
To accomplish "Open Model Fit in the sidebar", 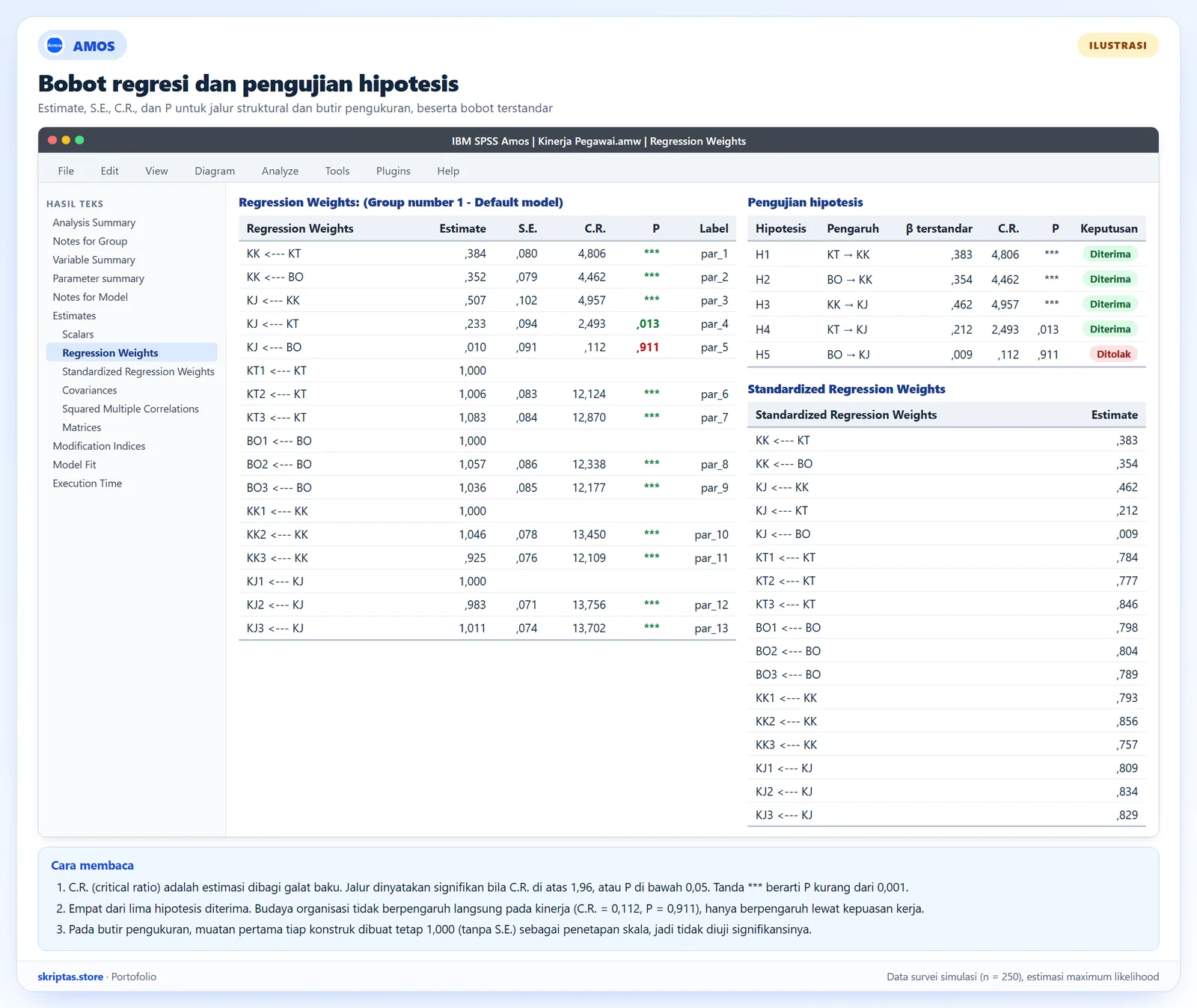I will [74, 465].
